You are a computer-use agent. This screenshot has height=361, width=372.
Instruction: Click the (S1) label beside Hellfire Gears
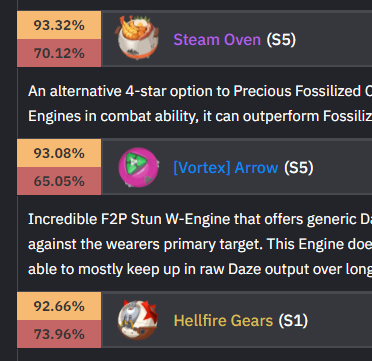[x=293, y=321]
